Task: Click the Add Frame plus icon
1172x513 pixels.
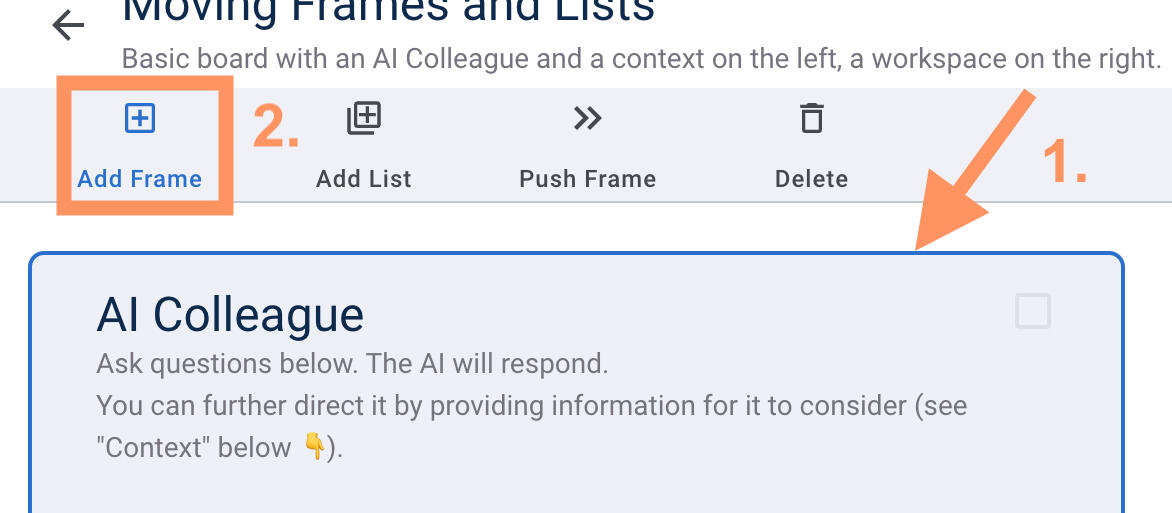Action: (140, 119)
